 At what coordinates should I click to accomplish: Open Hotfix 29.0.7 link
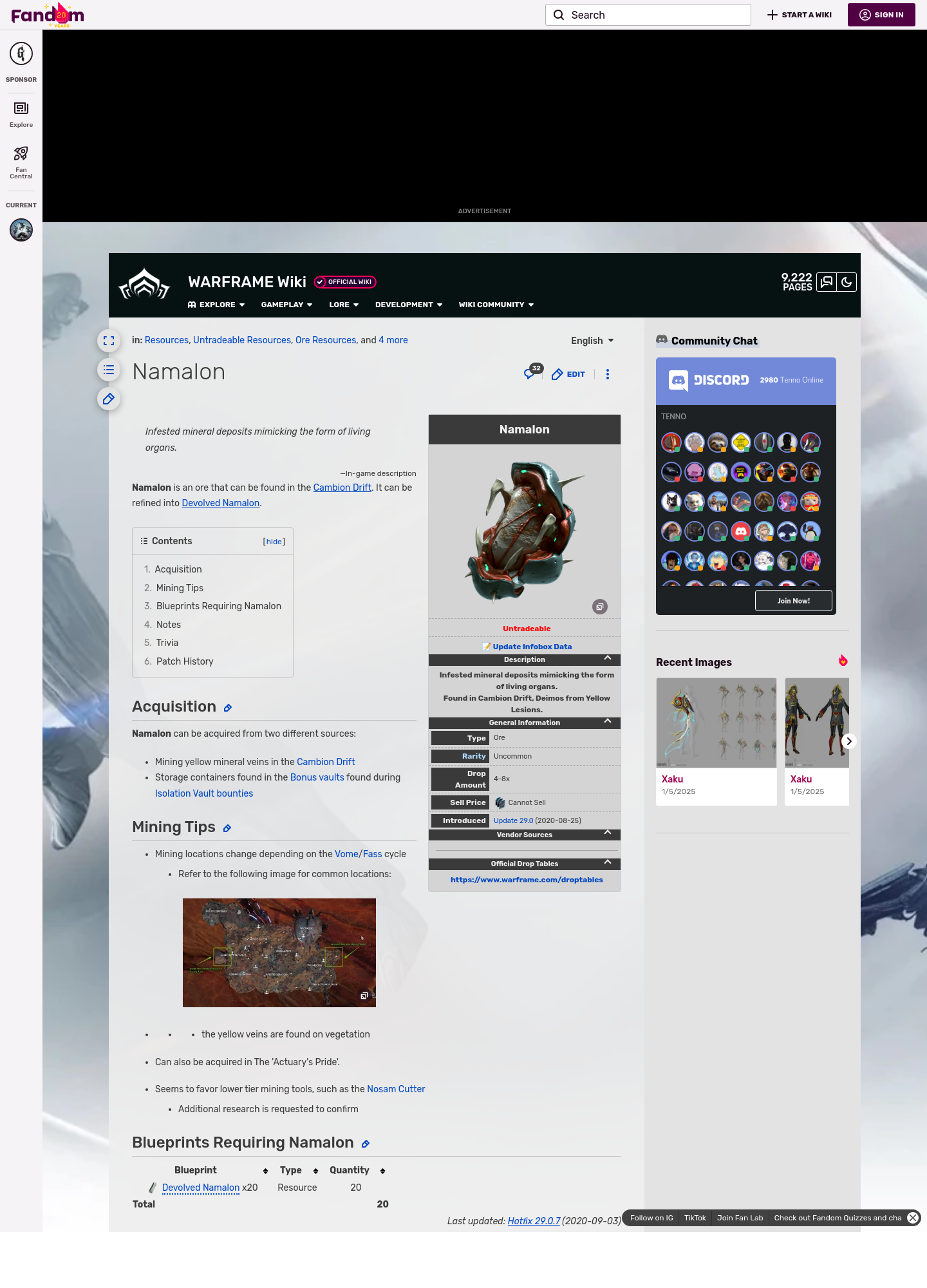(534, 1221)
